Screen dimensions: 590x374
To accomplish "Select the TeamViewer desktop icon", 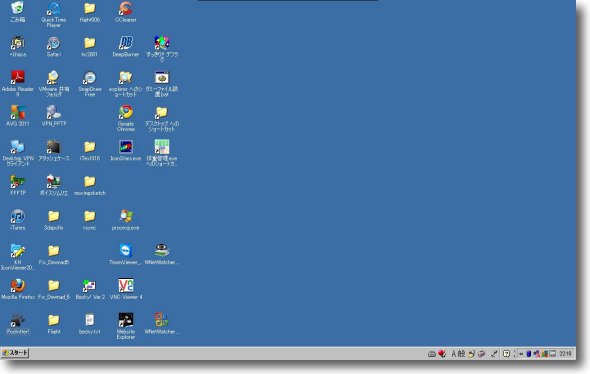I will point(126,254).
